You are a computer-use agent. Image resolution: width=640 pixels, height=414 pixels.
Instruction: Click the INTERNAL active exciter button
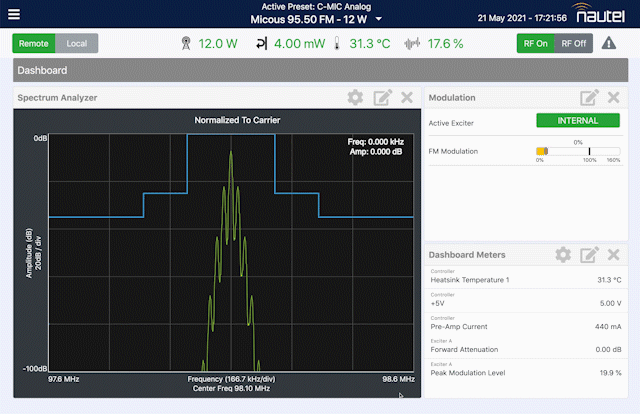coord(578,120)
